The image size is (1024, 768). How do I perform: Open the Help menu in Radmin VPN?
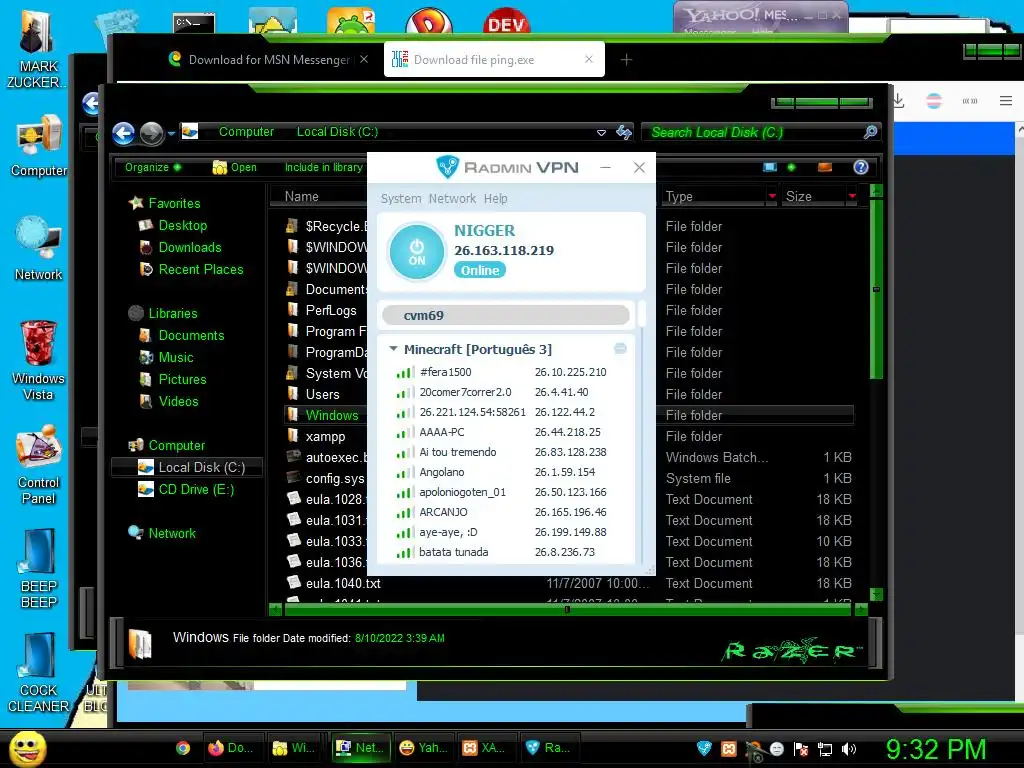tap(496, 199)
